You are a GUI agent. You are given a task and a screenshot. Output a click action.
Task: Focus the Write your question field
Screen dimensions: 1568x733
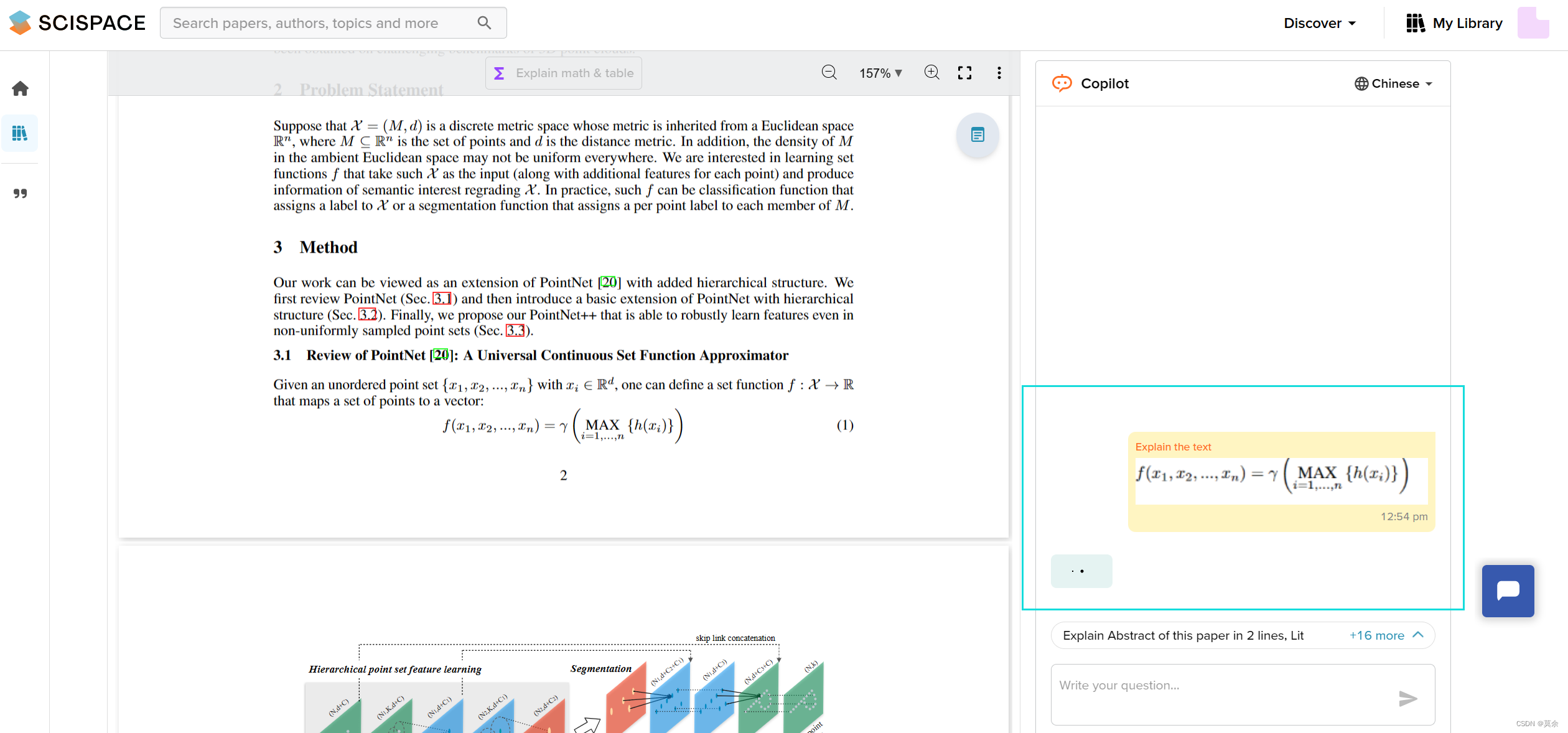[1220, 694]
